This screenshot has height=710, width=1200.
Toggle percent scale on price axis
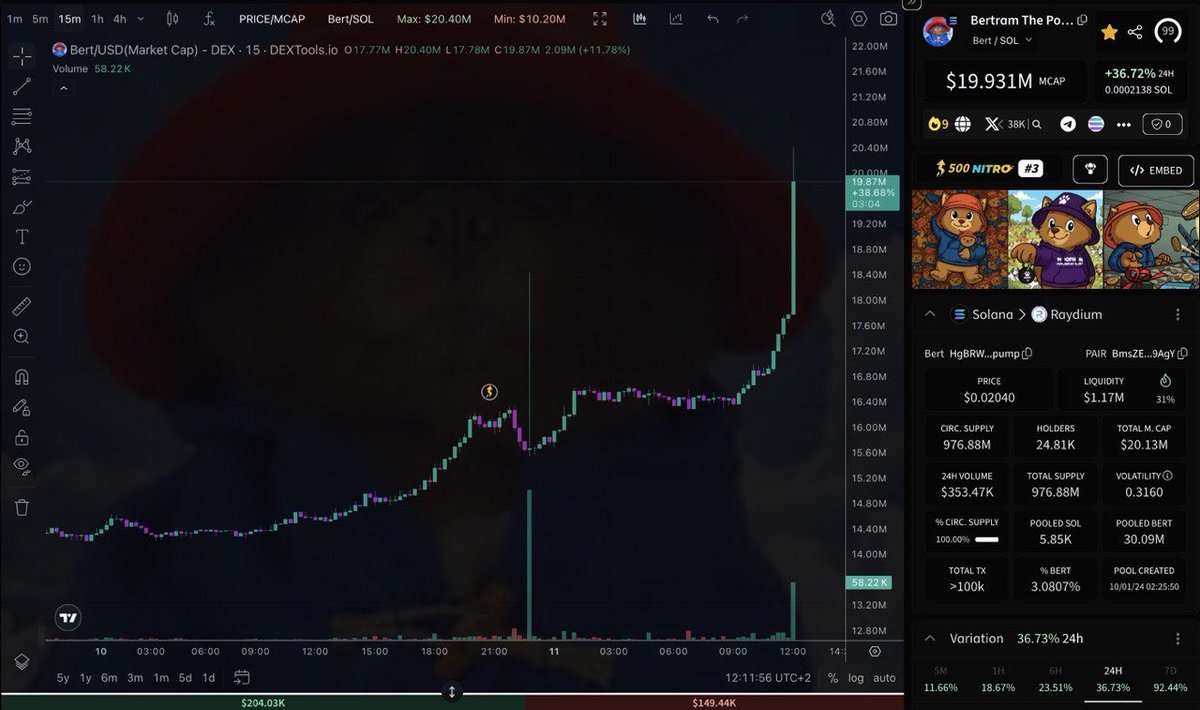pos(833,677)
